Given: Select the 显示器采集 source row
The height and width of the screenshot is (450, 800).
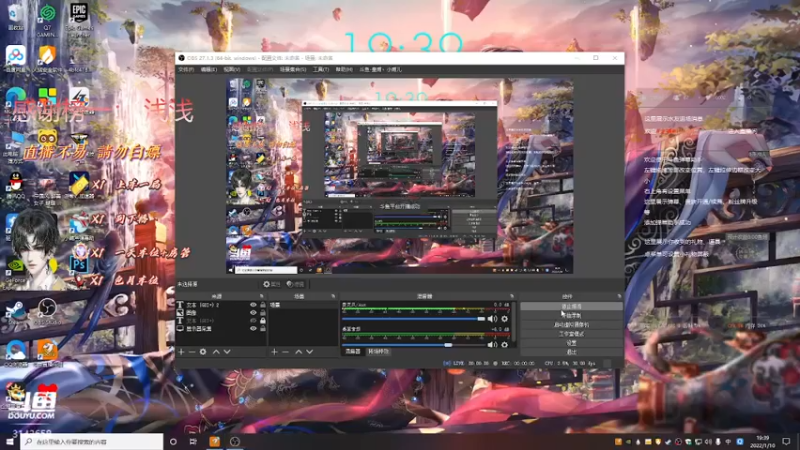Looking at the screenshot, I should (x=221, y=329).
